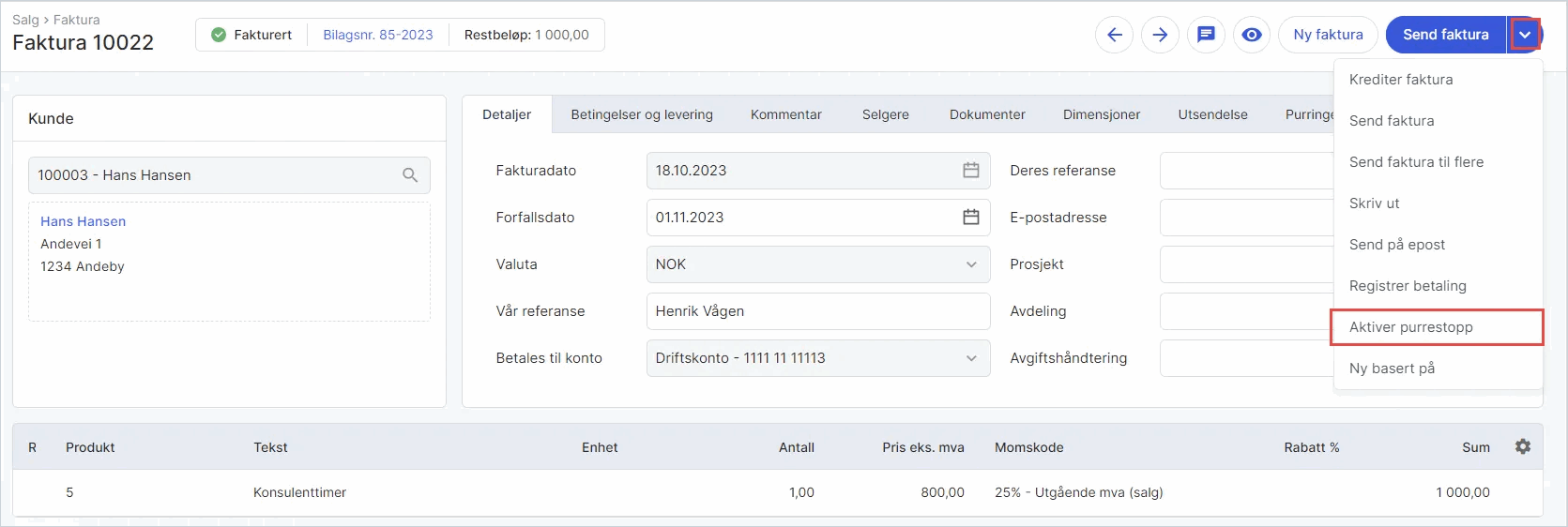The height and width of the screenshot is (527, 1568).
Task: Click the Tekst column header
Action: [x=270, y=447]
